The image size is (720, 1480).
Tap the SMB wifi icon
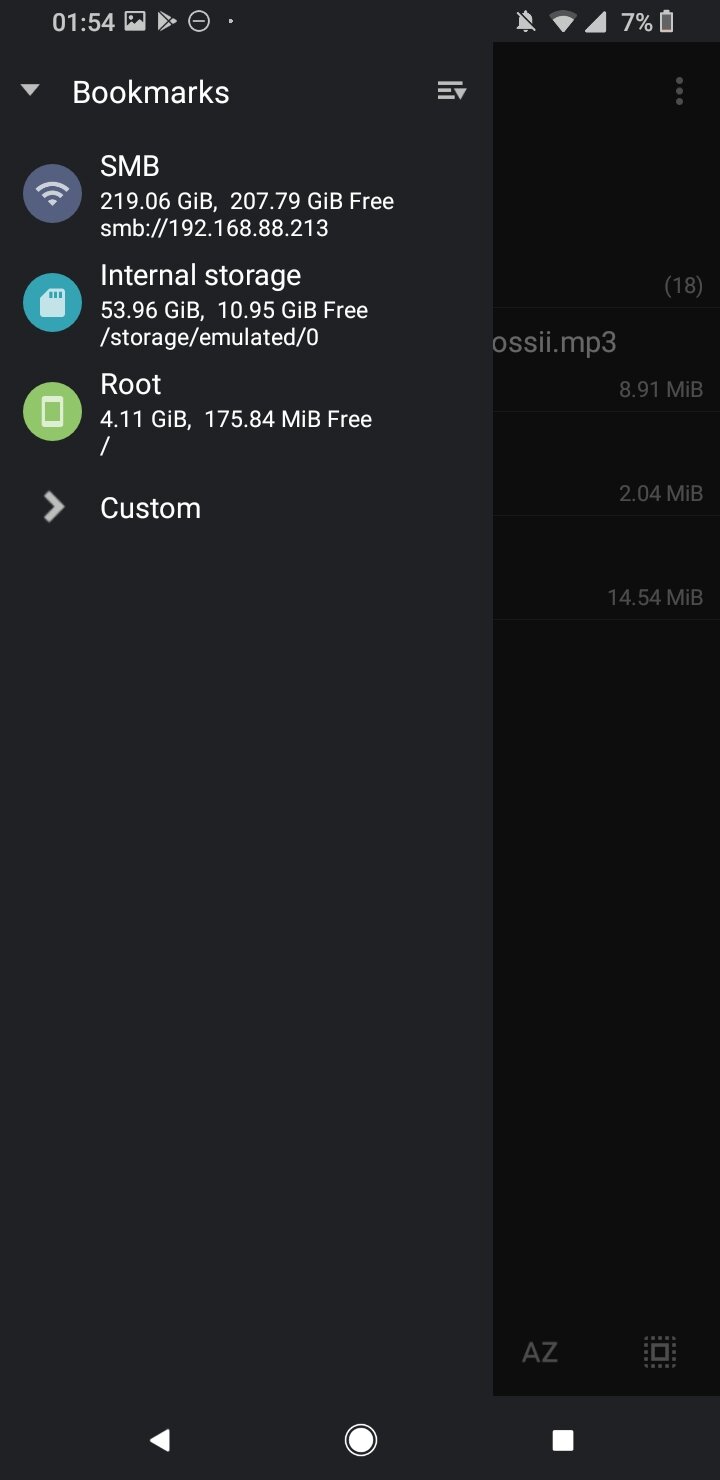[x=52, y=193]
